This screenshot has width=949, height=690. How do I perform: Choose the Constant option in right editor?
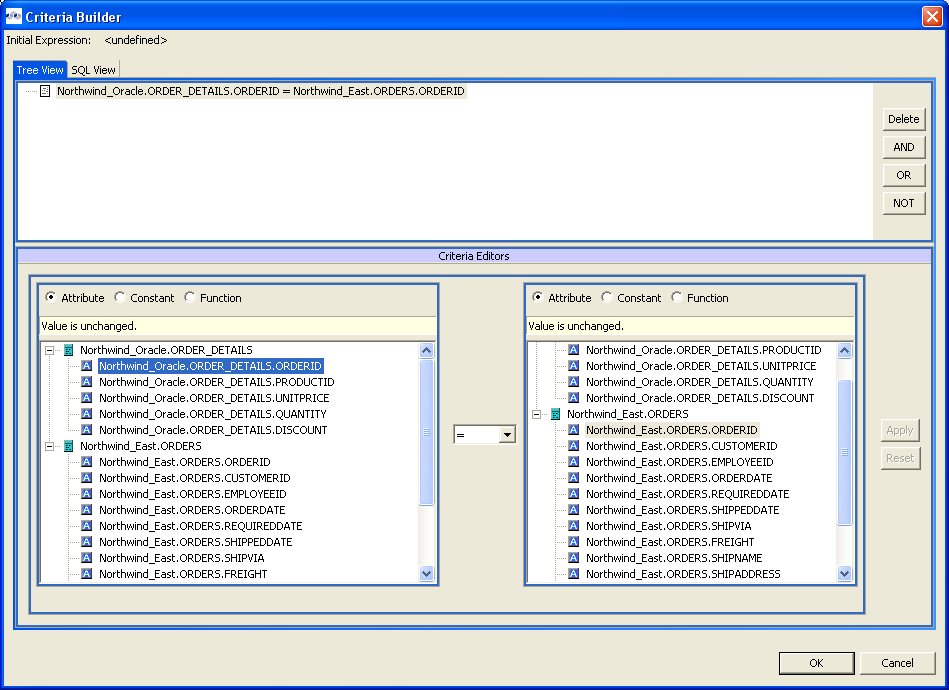click(x=607, y=298)
